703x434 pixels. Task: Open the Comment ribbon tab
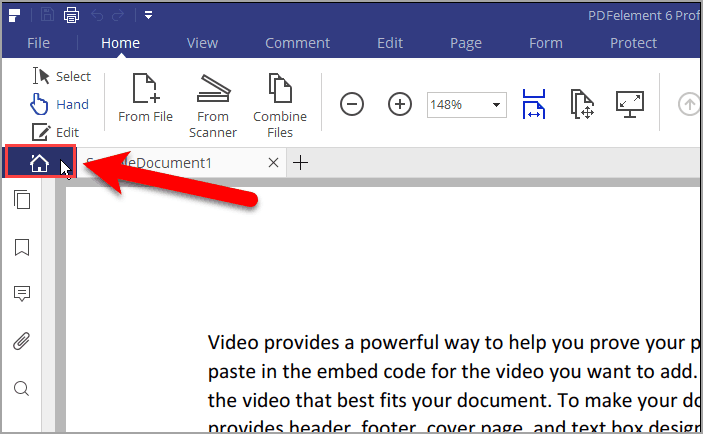pos(297,43)
